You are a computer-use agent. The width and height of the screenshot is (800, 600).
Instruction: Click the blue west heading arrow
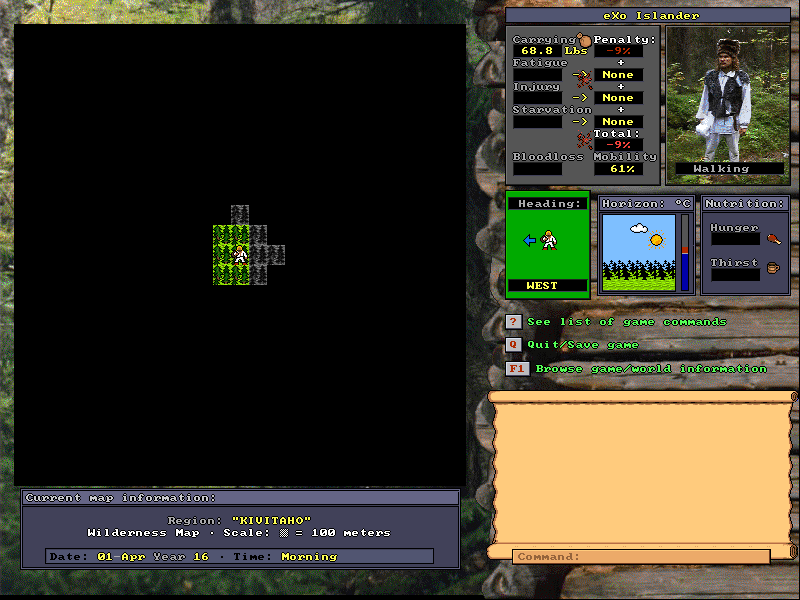pos(530,240)
